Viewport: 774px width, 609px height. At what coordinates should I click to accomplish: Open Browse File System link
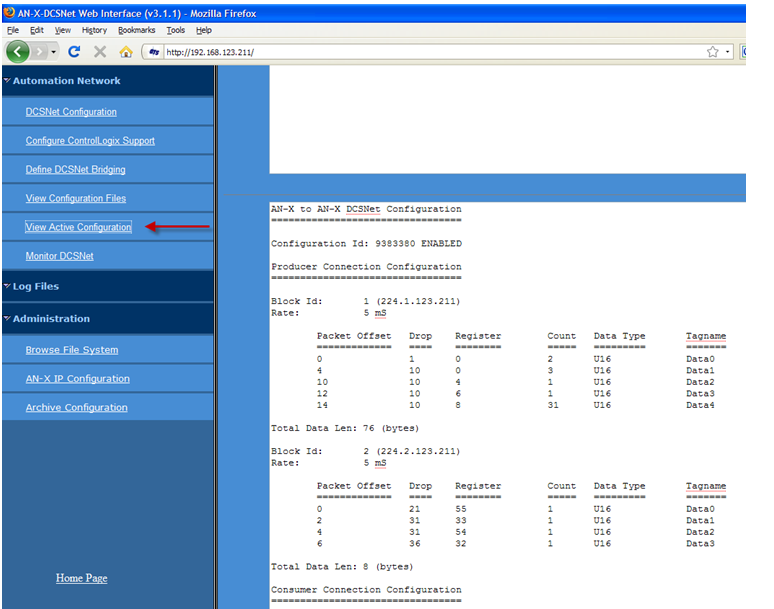[72, 350]
